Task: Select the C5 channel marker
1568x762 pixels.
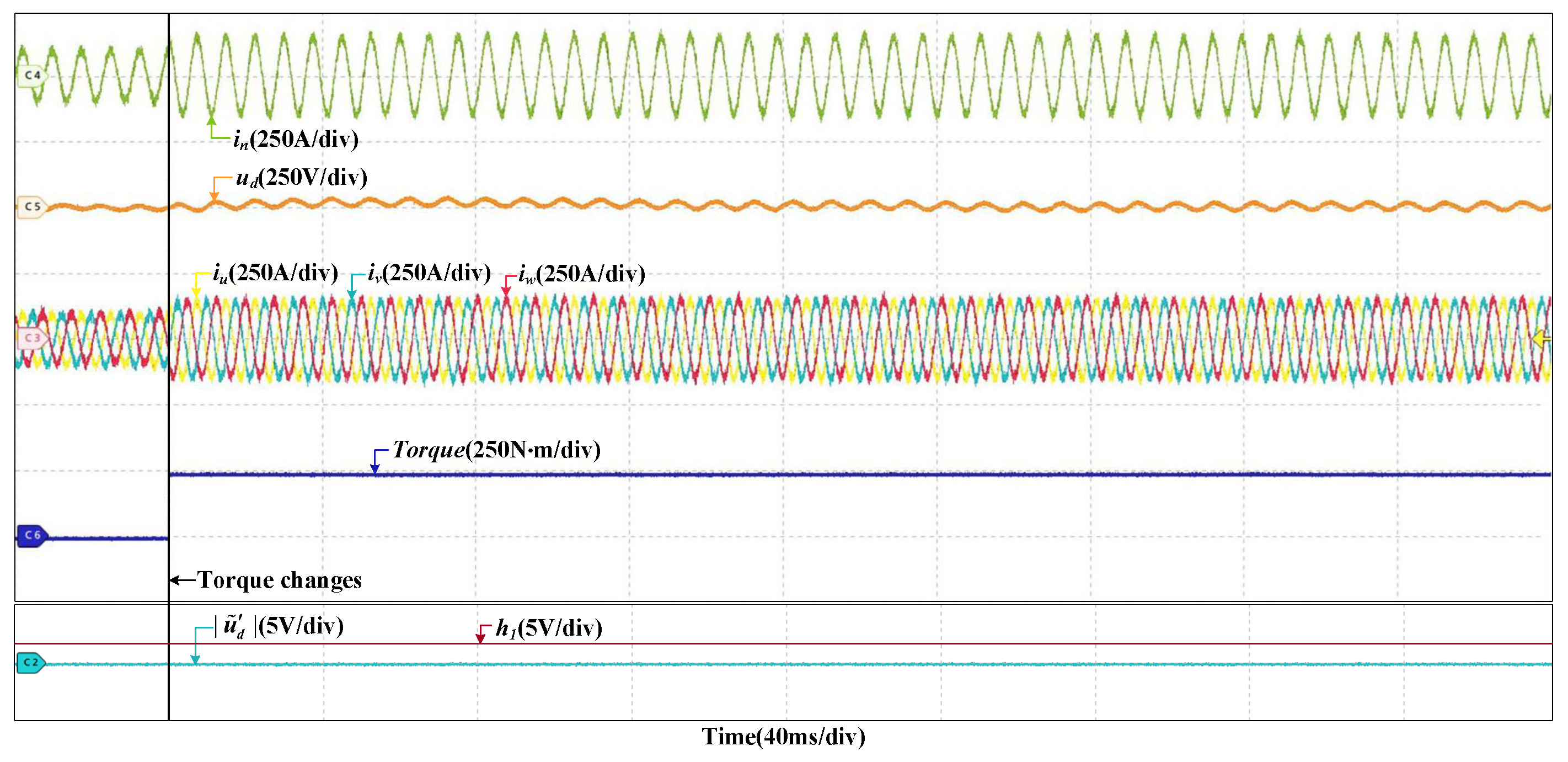Action: click(x=31, y=206)
